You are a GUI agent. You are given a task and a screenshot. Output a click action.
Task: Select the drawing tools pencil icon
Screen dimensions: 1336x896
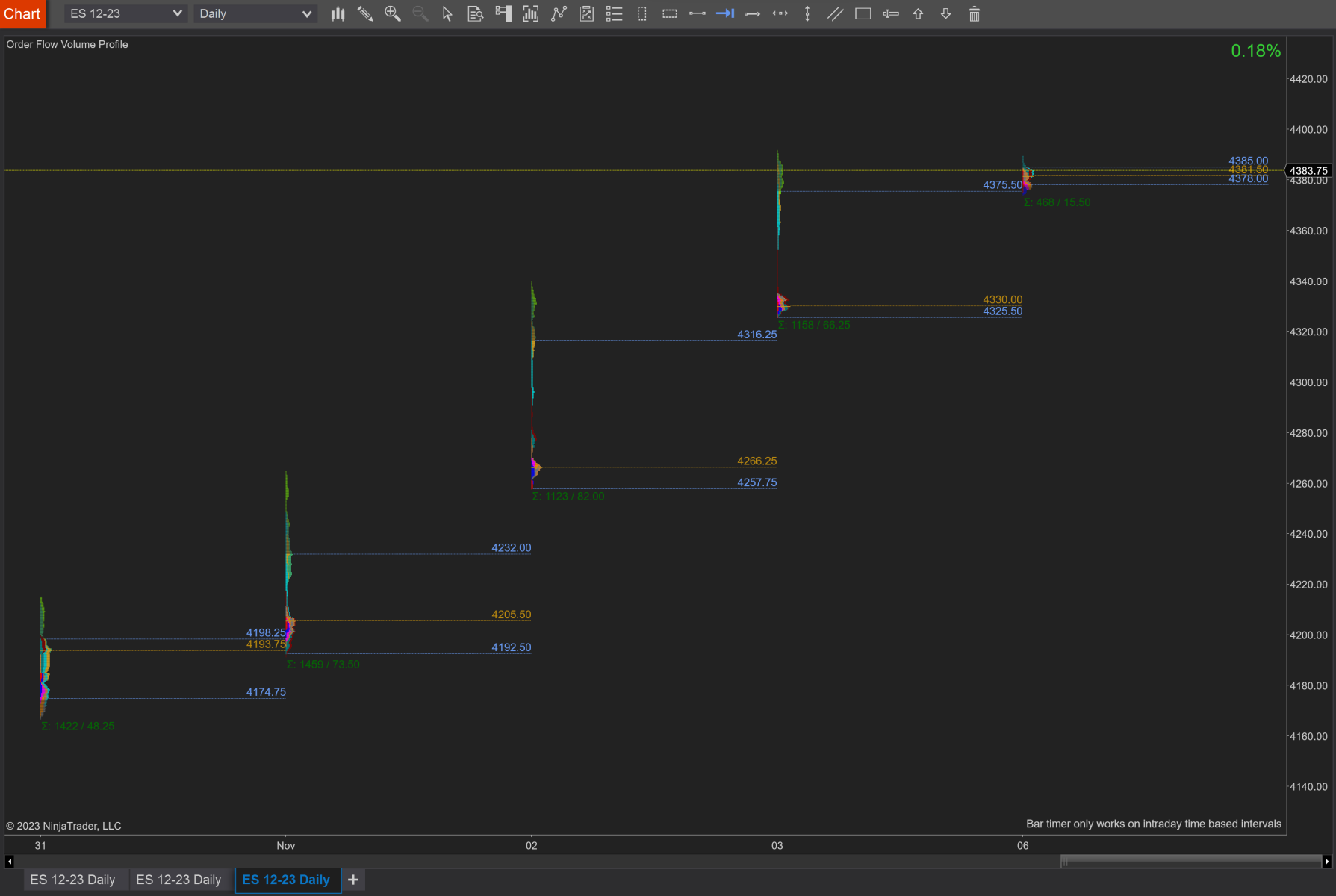click(365, 13)
